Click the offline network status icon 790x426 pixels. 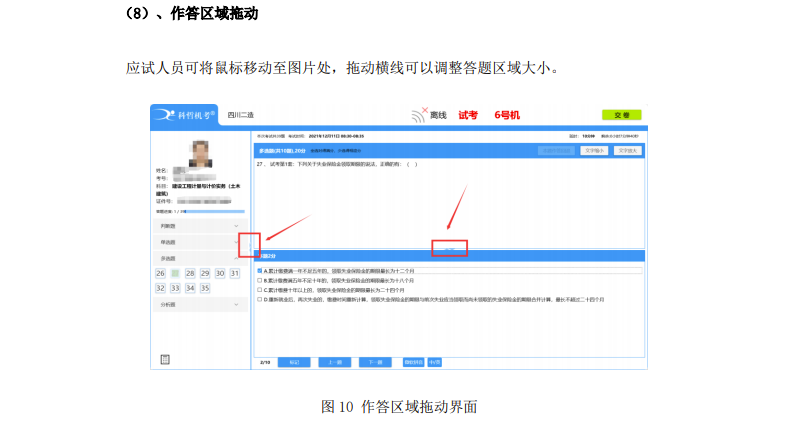point(418,115)
